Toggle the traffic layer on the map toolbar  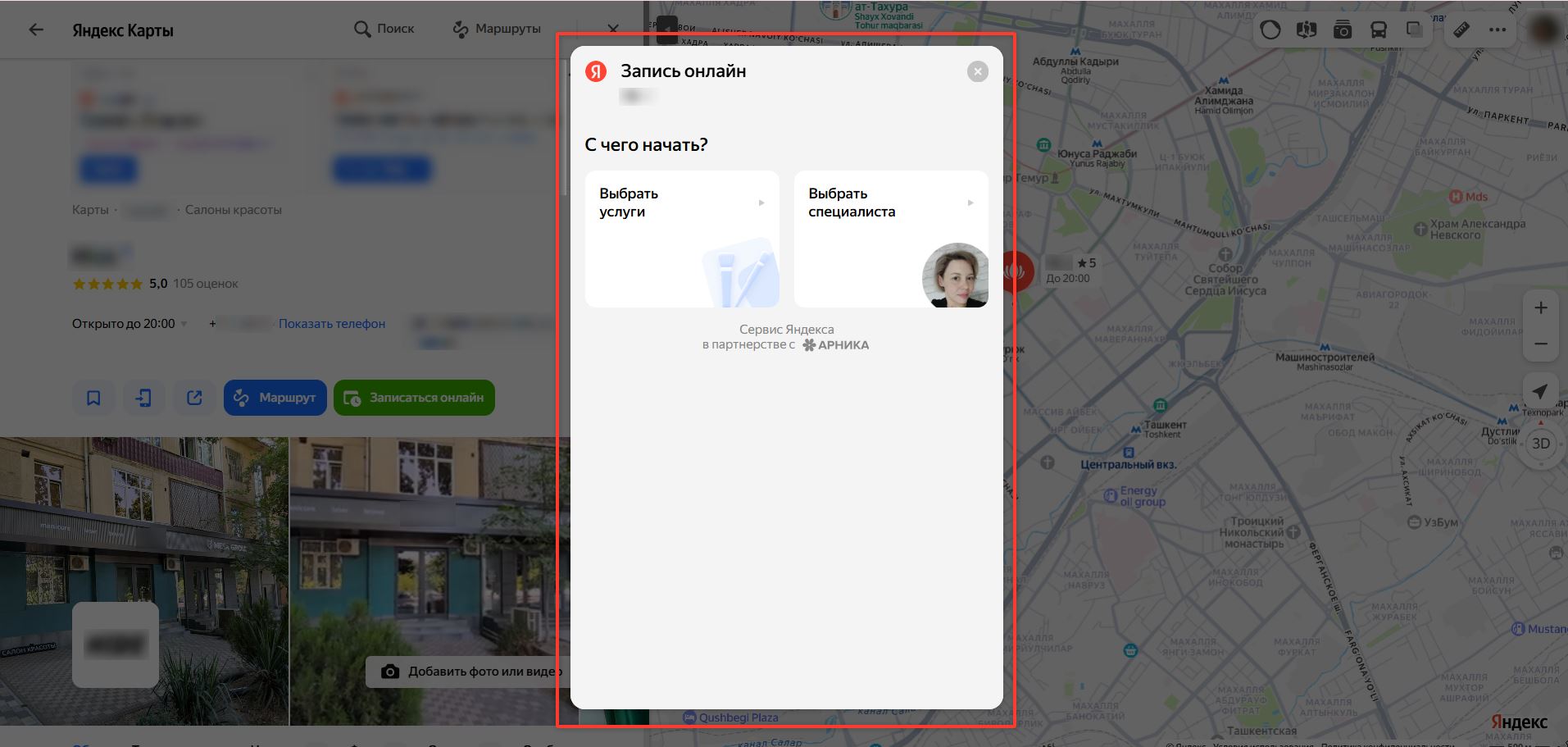(x=1270, y=30)
